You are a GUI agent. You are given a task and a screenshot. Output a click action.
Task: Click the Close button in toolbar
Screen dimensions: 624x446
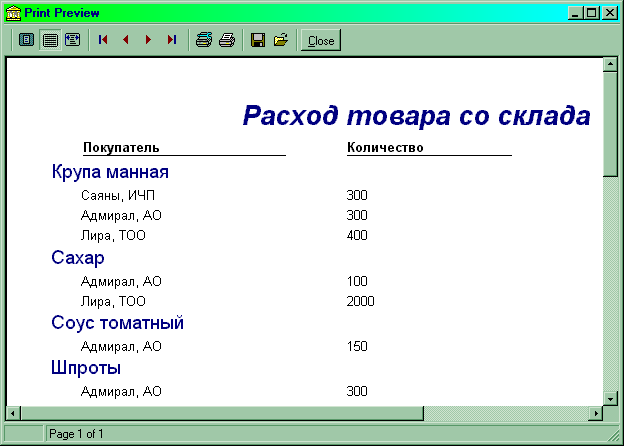coord(321,41)
